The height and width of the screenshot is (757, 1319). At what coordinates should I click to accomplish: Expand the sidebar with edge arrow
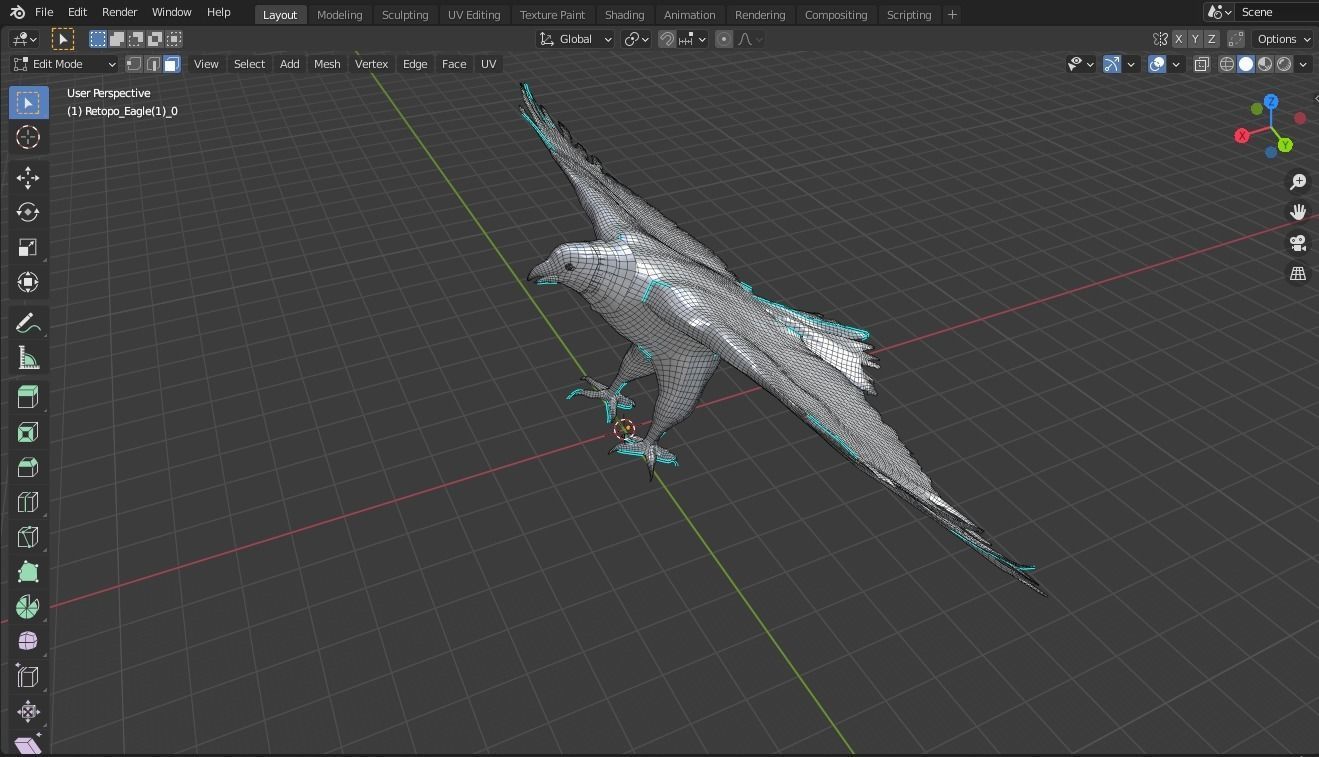(x=1315, y=99)
